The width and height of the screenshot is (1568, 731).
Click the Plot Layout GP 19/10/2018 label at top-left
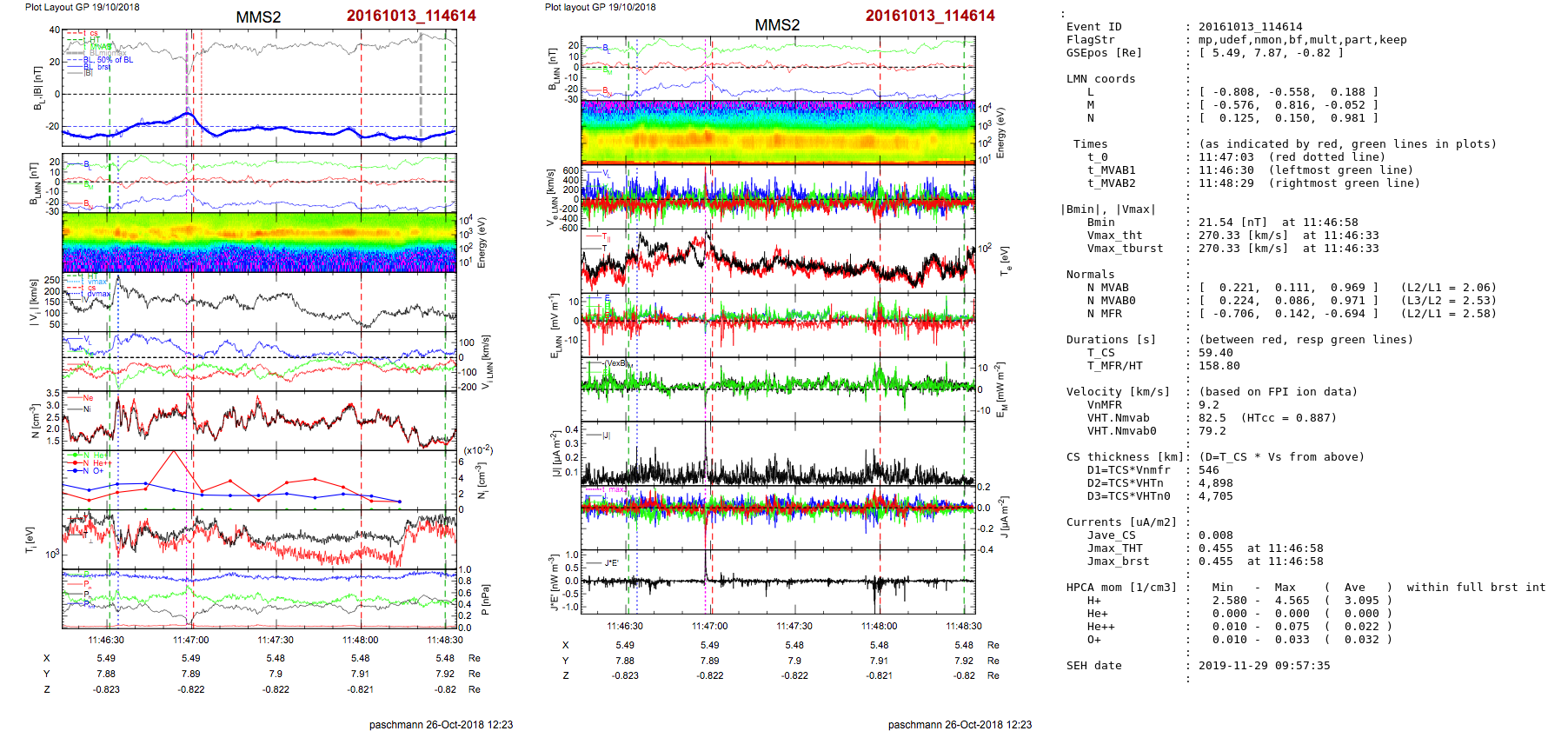(x=82, y=7)
